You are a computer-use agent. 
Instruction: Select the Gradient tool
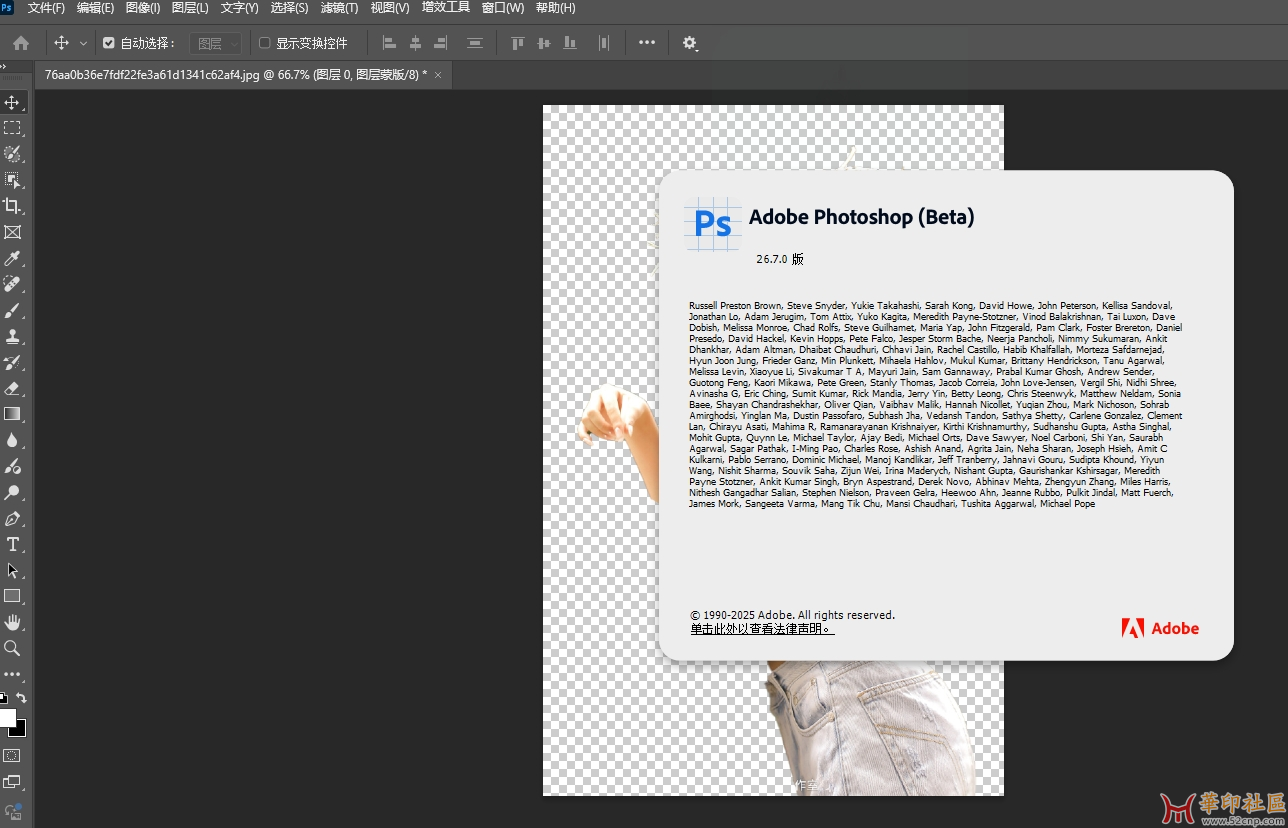[x=12, y=414]
